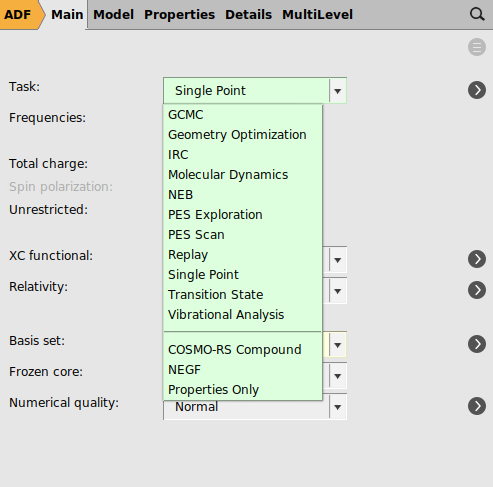The image size is (493, 487).
Task: Expand the XC functional dropdown arrow
Action: (338, 260)
